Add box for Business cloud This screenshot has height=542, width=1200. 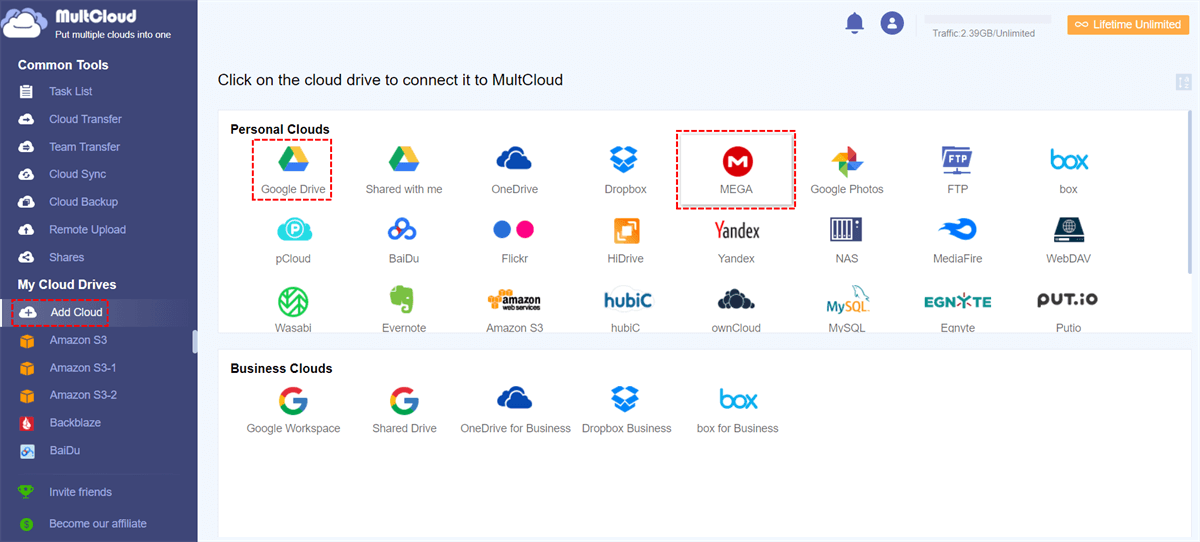tap(737, 410)
